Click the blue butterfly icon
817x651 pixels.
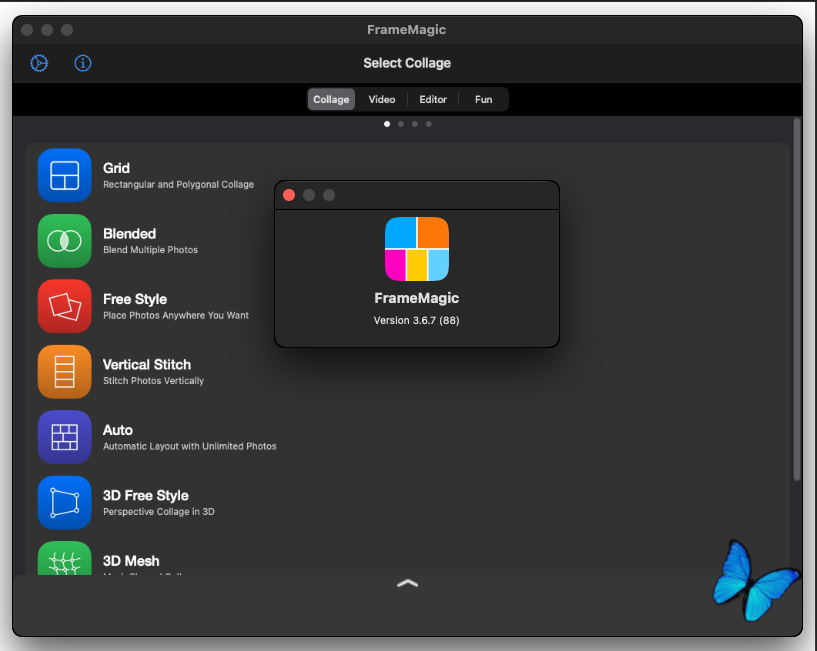756,580
